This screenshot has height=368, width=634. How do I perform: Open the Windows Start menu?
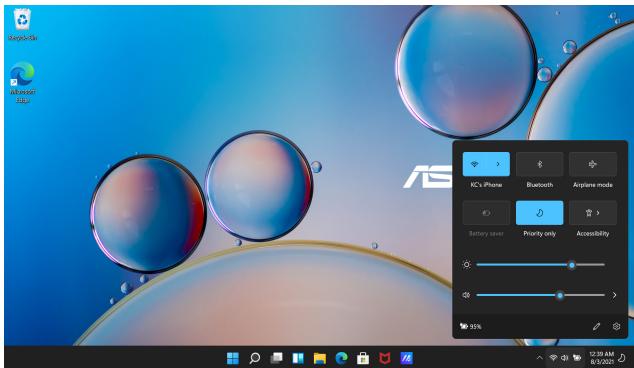tap(233, 358)
